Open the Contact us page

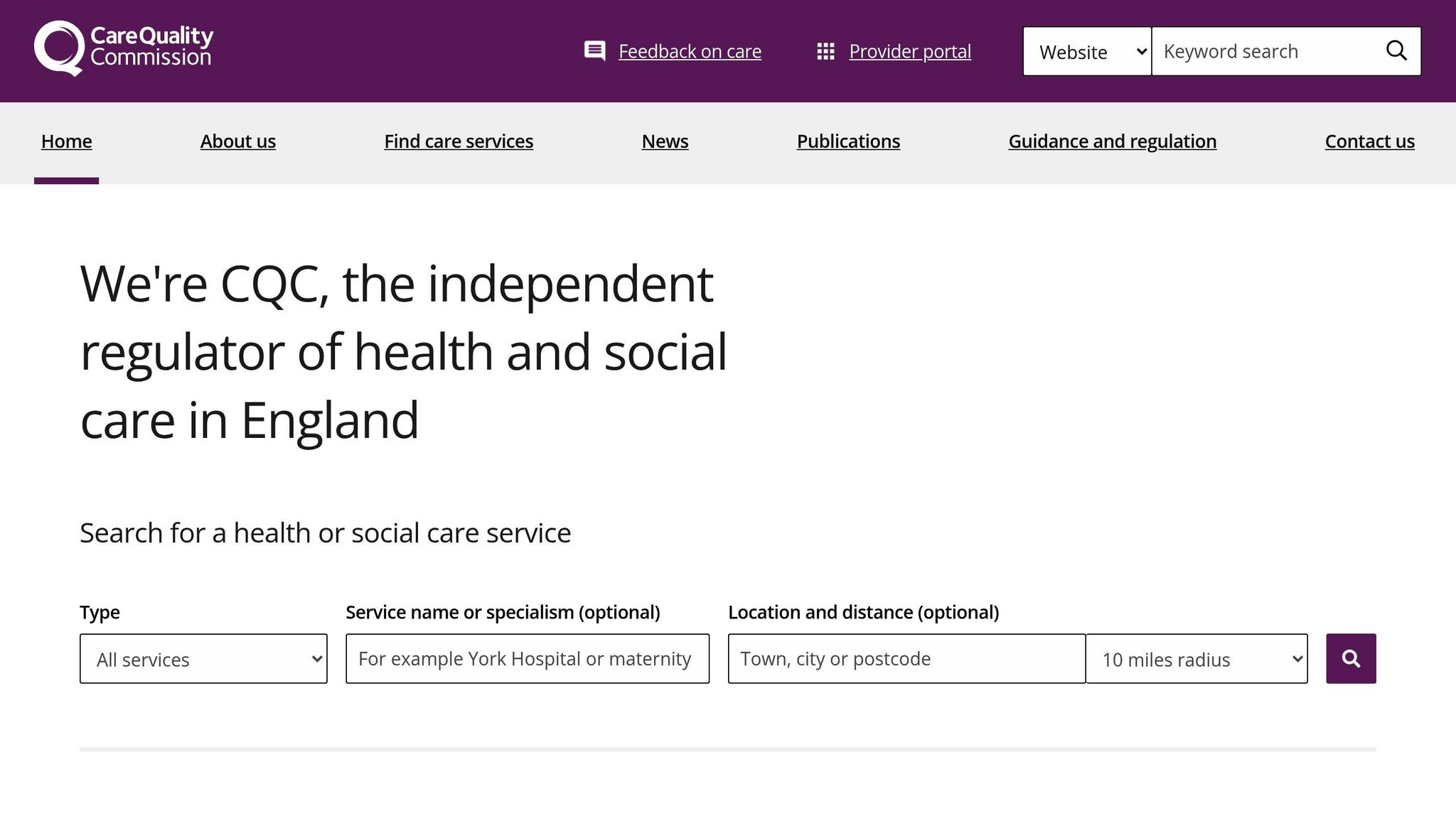click(x=1369, y=141)
